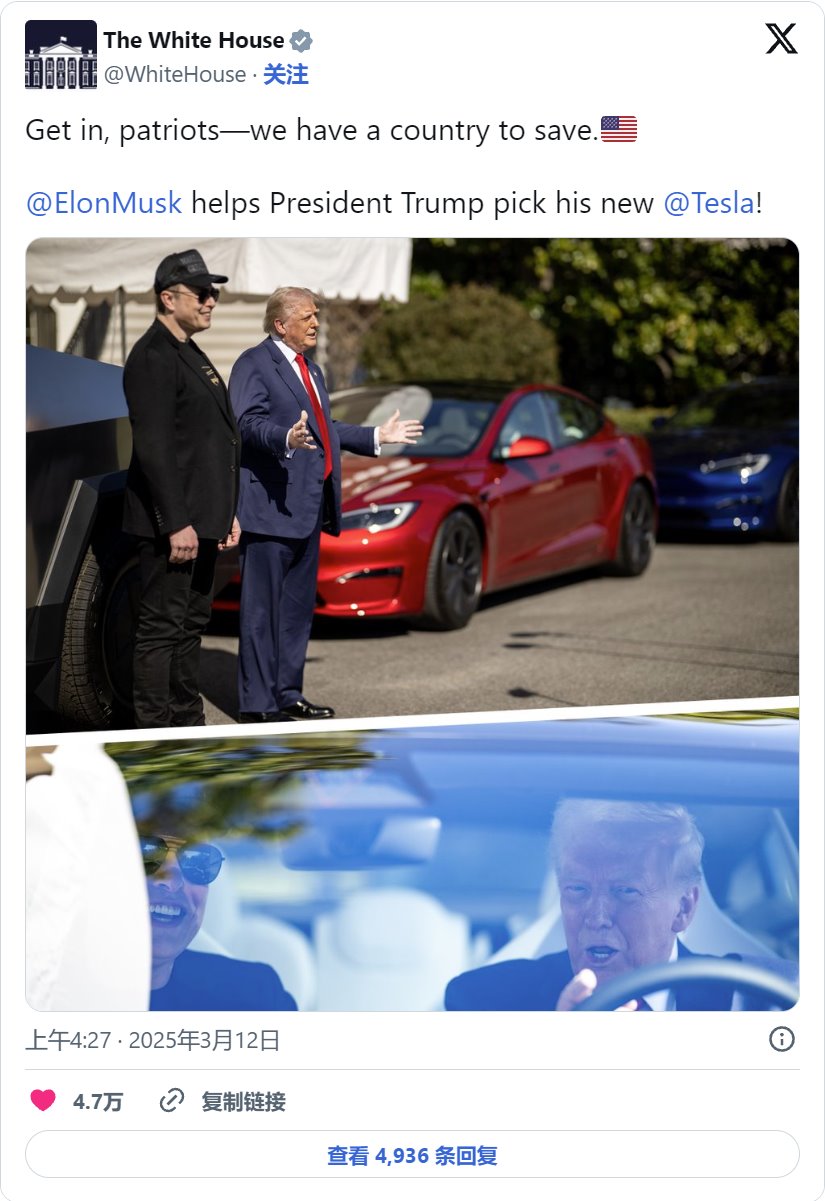Follow the account via 关注

point(286,75)
